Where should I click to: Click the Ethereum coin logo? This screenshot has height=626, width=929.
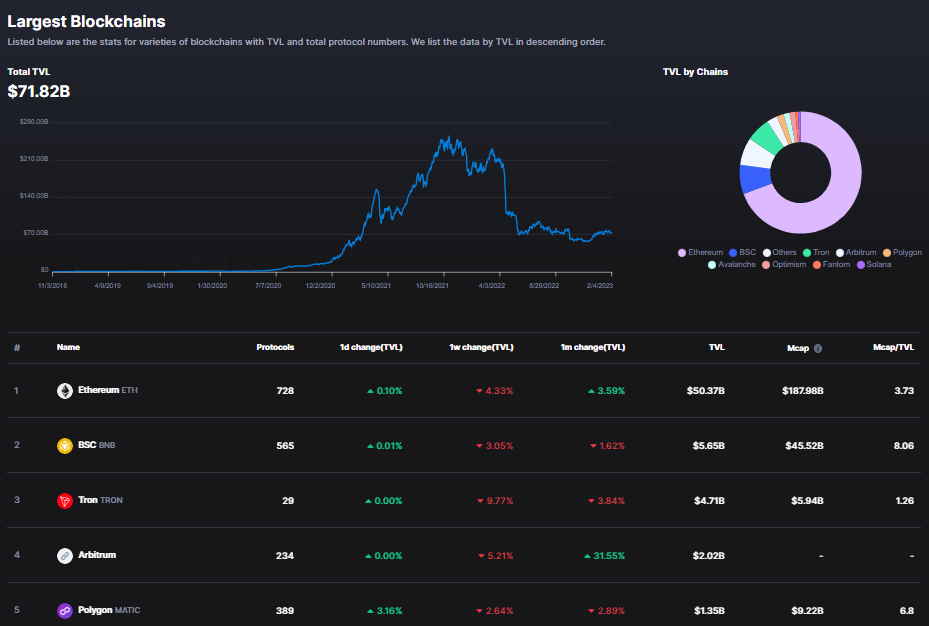pos(65,391)
